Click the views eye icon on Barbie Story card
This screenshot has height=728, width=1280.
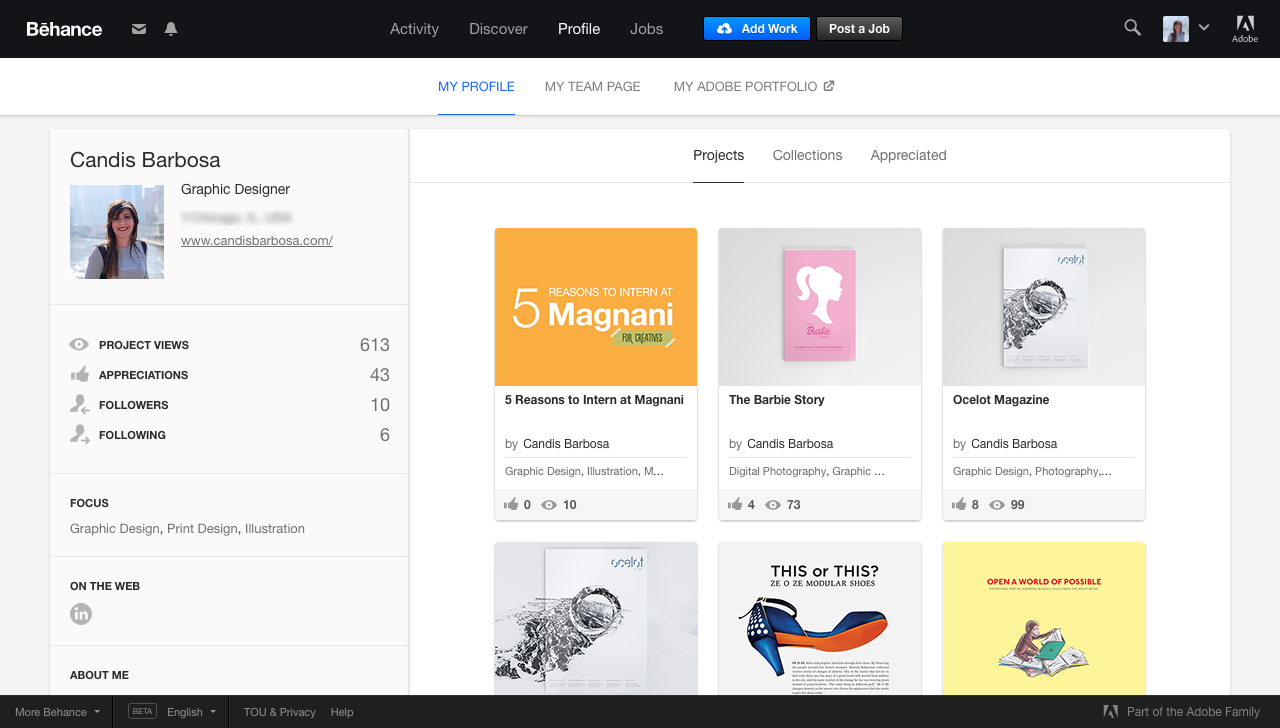pyautogui.click(x=773, y=505)
